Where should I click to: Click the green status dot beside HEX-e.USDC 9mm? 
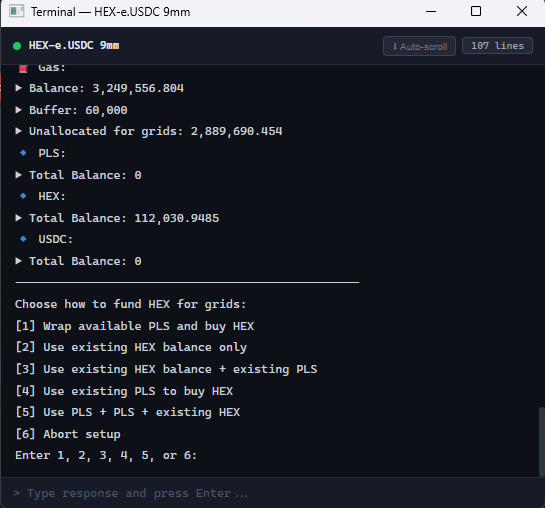pyautogui.click(x=17, y=46)
